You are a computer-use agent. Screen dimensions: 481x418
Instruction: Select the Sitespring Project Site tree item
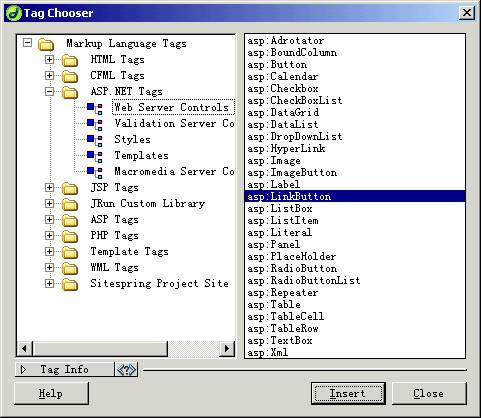pyautogui.click(x=159, y=284)
